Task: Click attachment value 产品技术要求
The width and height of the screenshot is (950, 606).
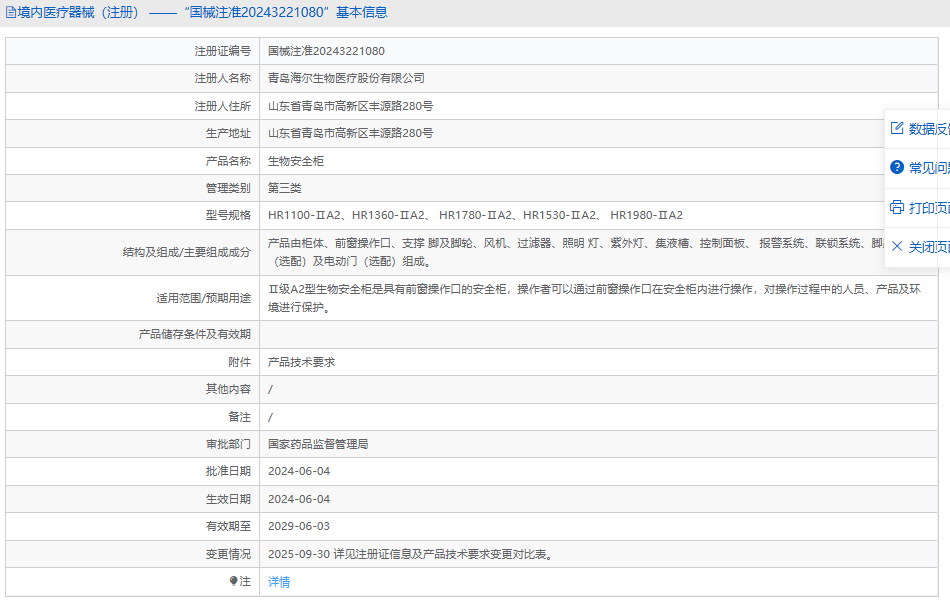Action: 301,362
